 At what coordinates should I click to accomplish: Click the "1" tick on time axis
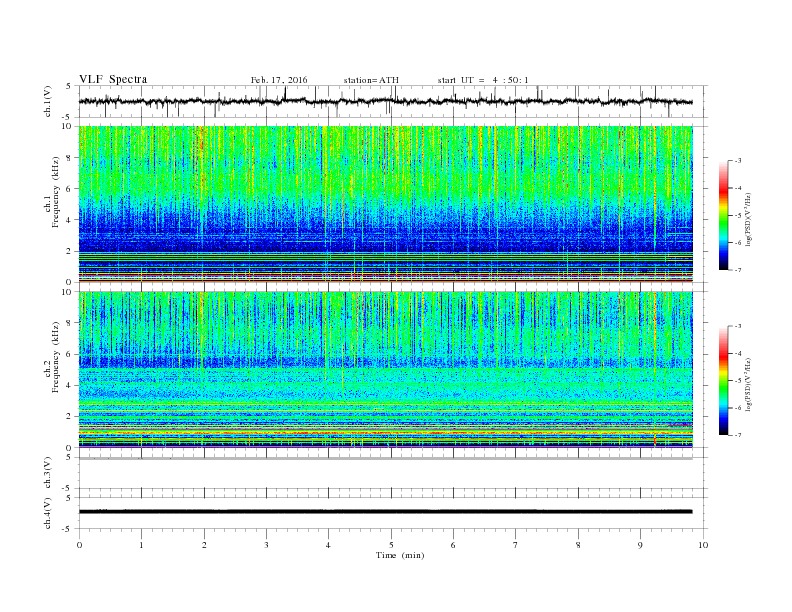[x=141, y=545]
